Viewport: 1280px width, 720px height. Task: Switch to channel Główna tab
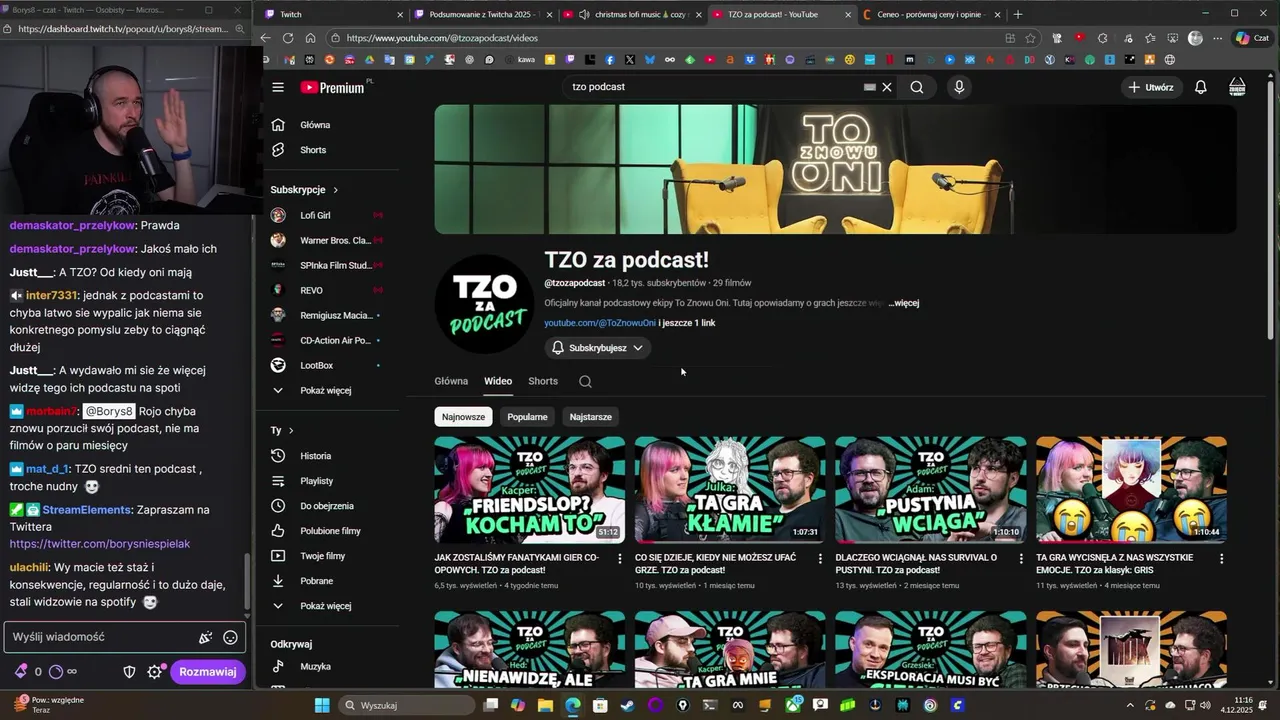point(451,381)
